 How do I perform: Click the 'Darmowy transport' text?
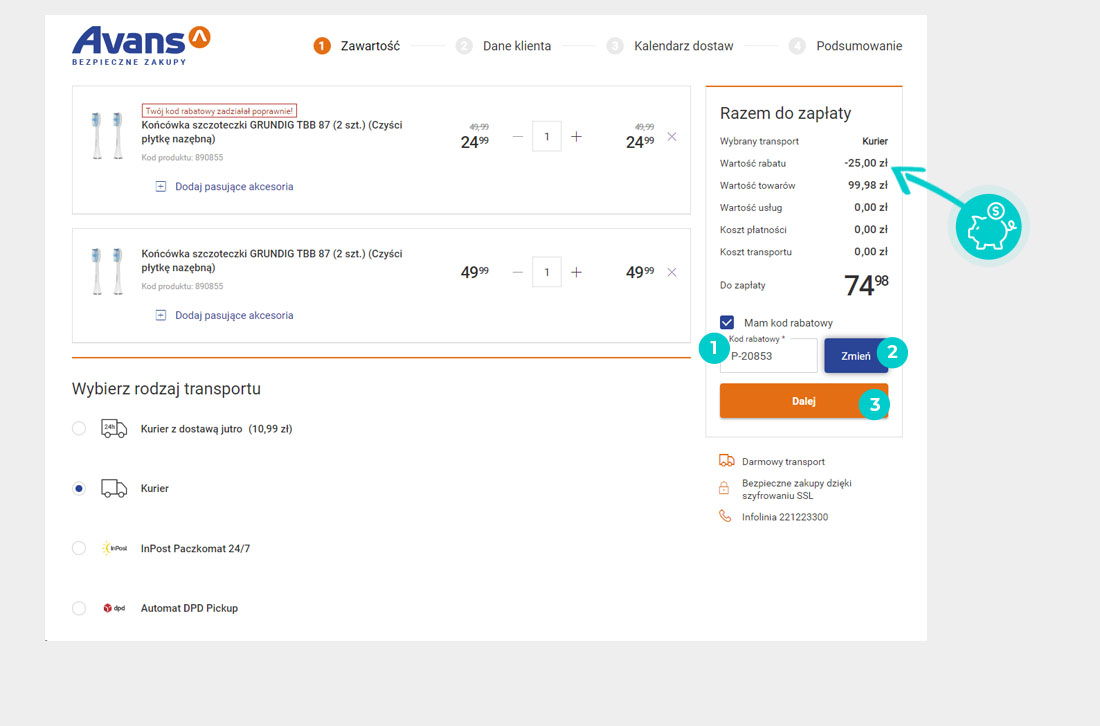click(784, 462)
